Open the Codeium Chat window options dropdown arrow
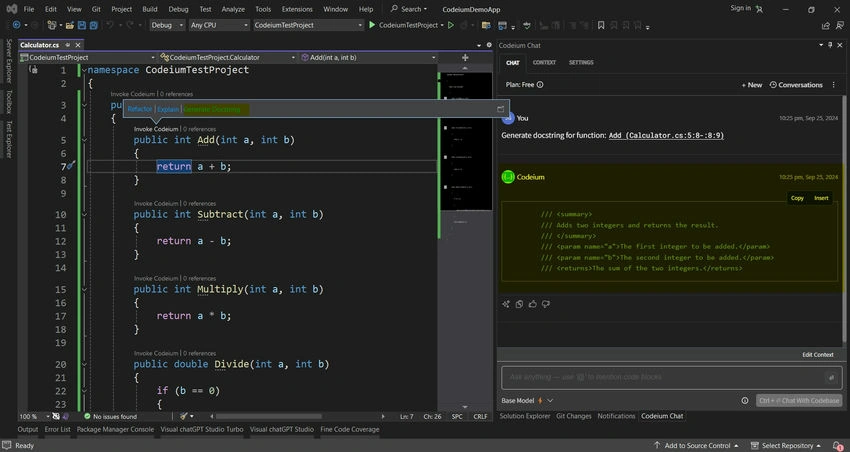 821,45
